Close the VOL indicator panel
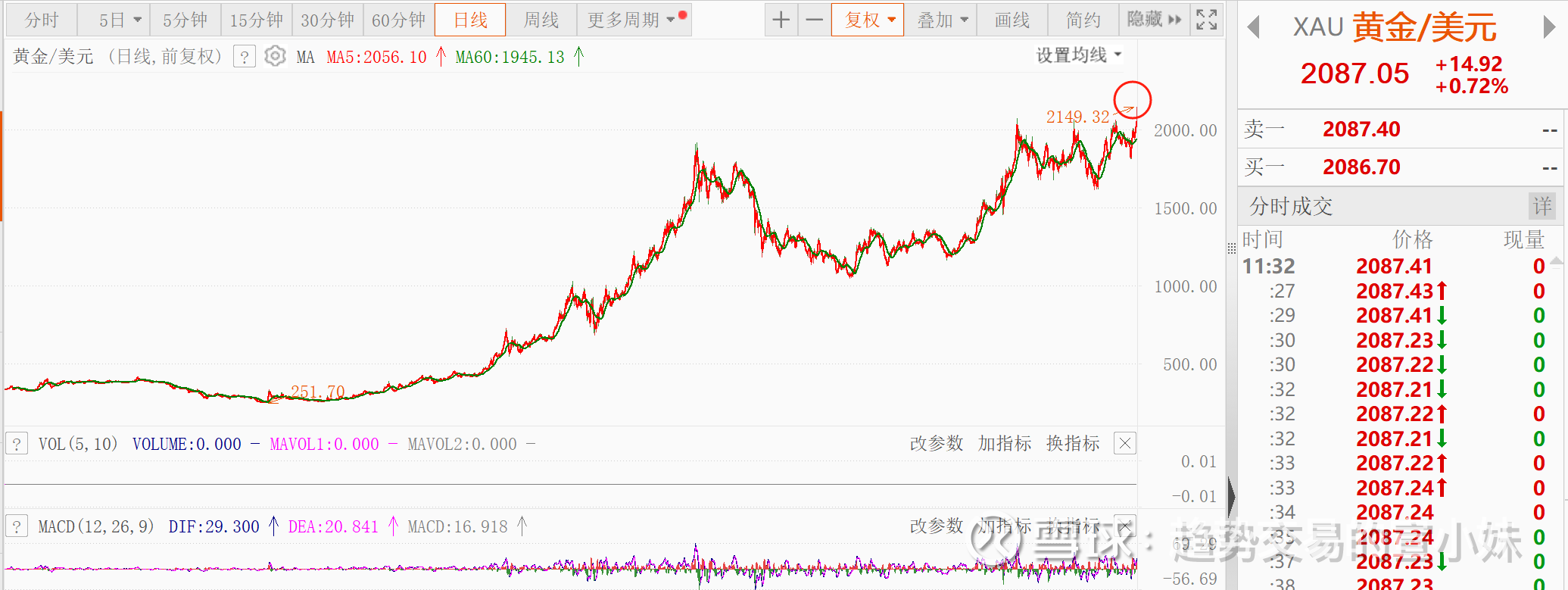 tap(1125, 443)
